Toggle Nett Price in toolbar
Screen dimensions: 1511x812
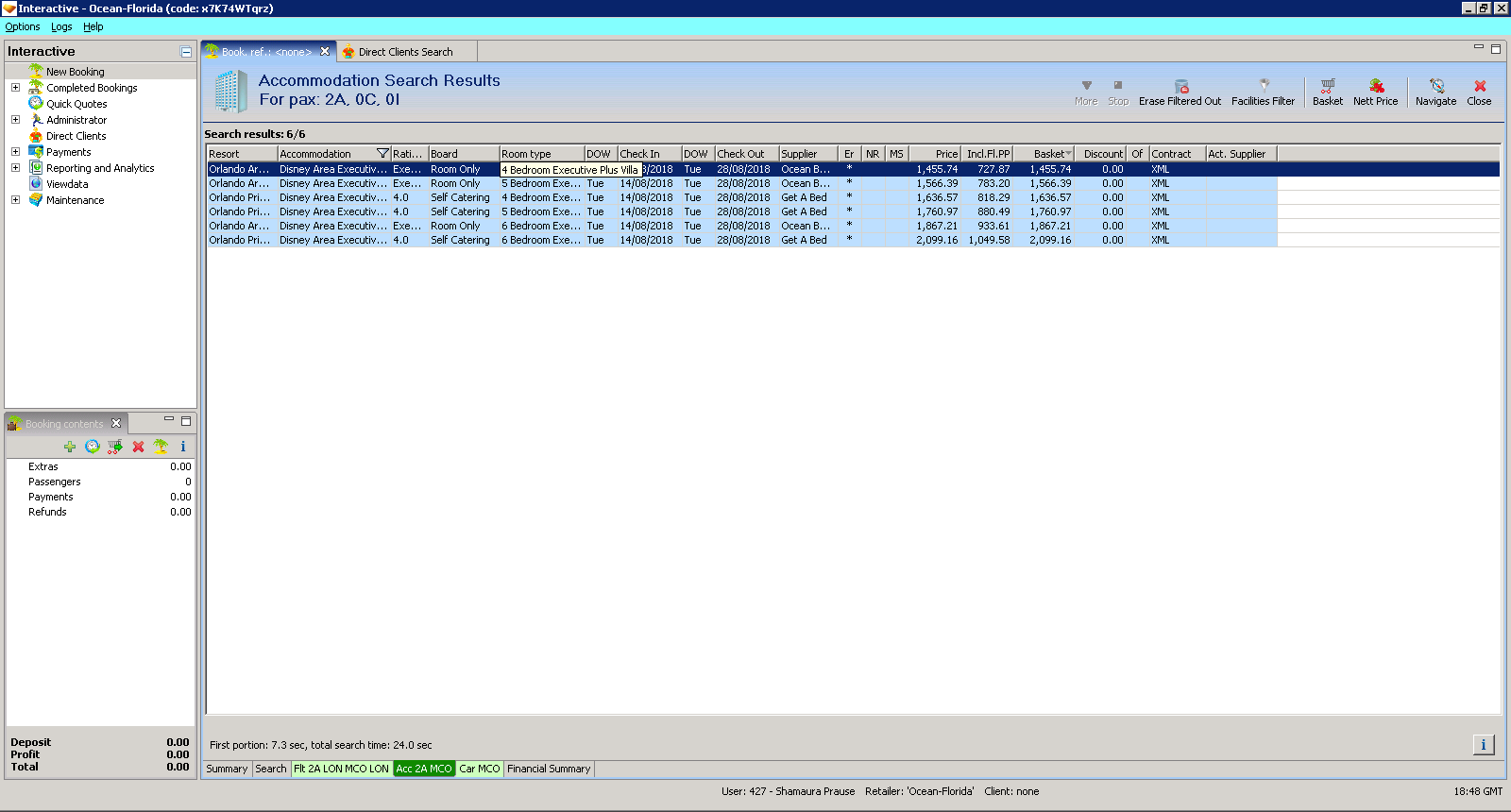(x=1375, y=93)
